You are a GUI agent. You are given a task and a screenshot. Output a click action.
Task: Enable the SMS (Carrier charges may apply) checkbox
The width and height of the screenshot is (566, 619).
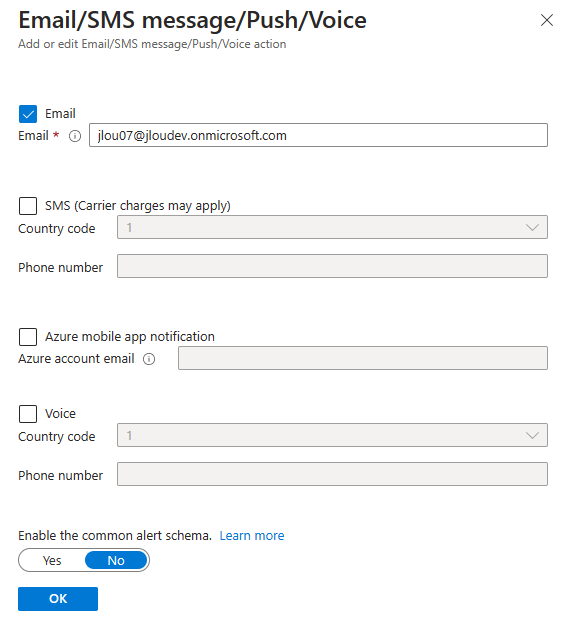28,206
